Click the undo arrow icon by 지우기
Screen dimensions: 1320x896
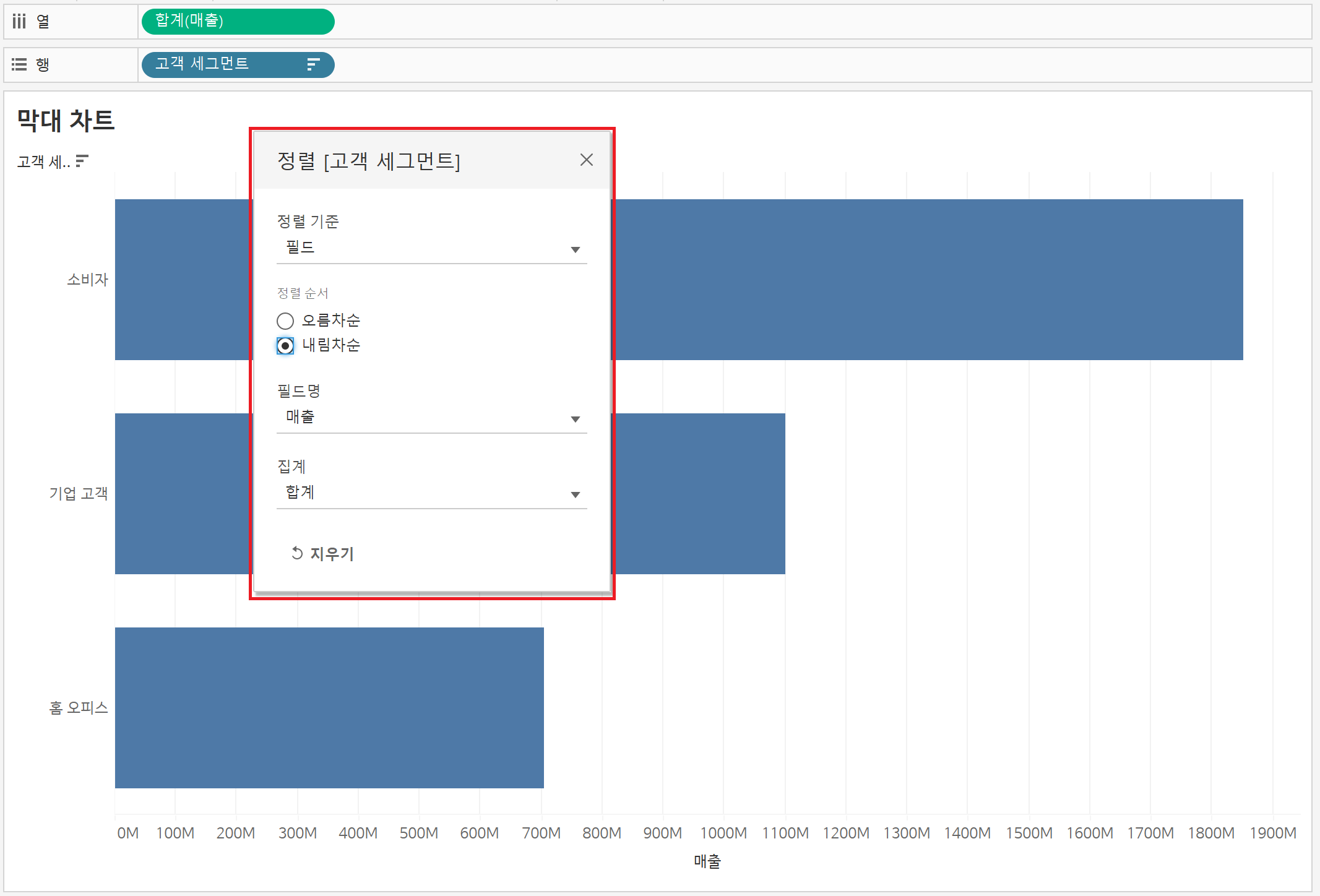tap(297, 553)
